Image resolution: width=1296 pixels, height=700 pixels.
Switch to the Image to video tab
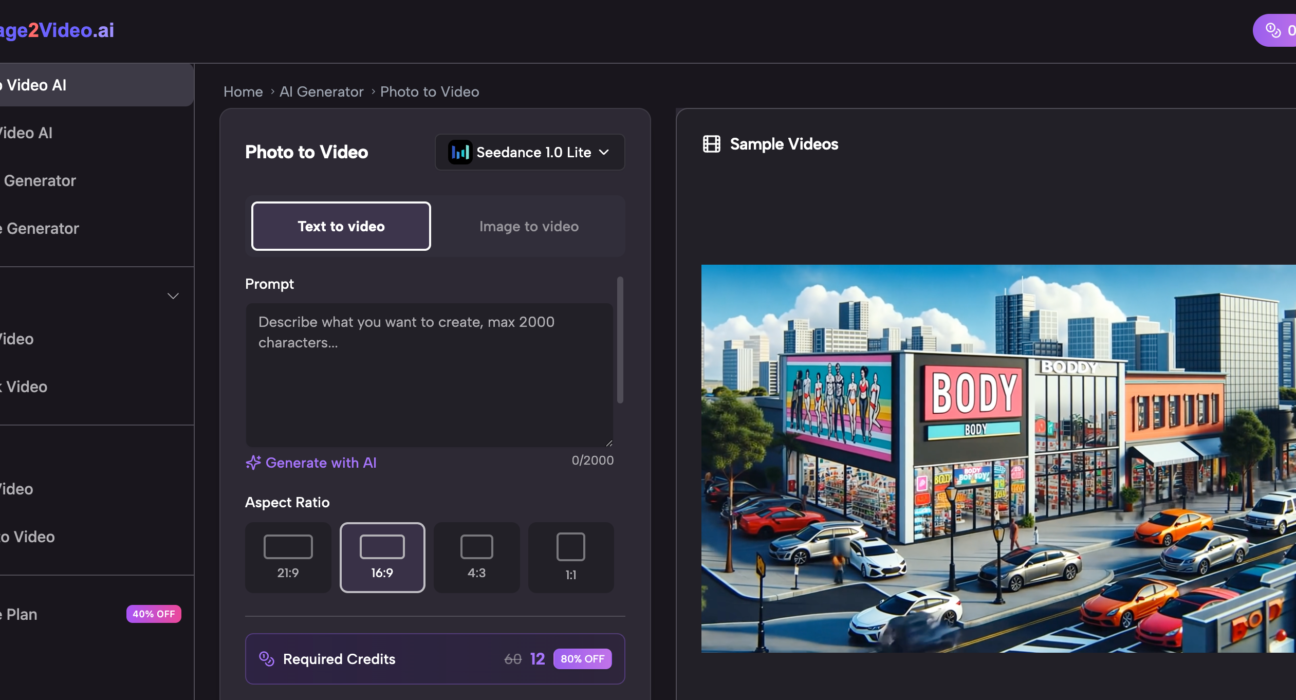(528, 226)
